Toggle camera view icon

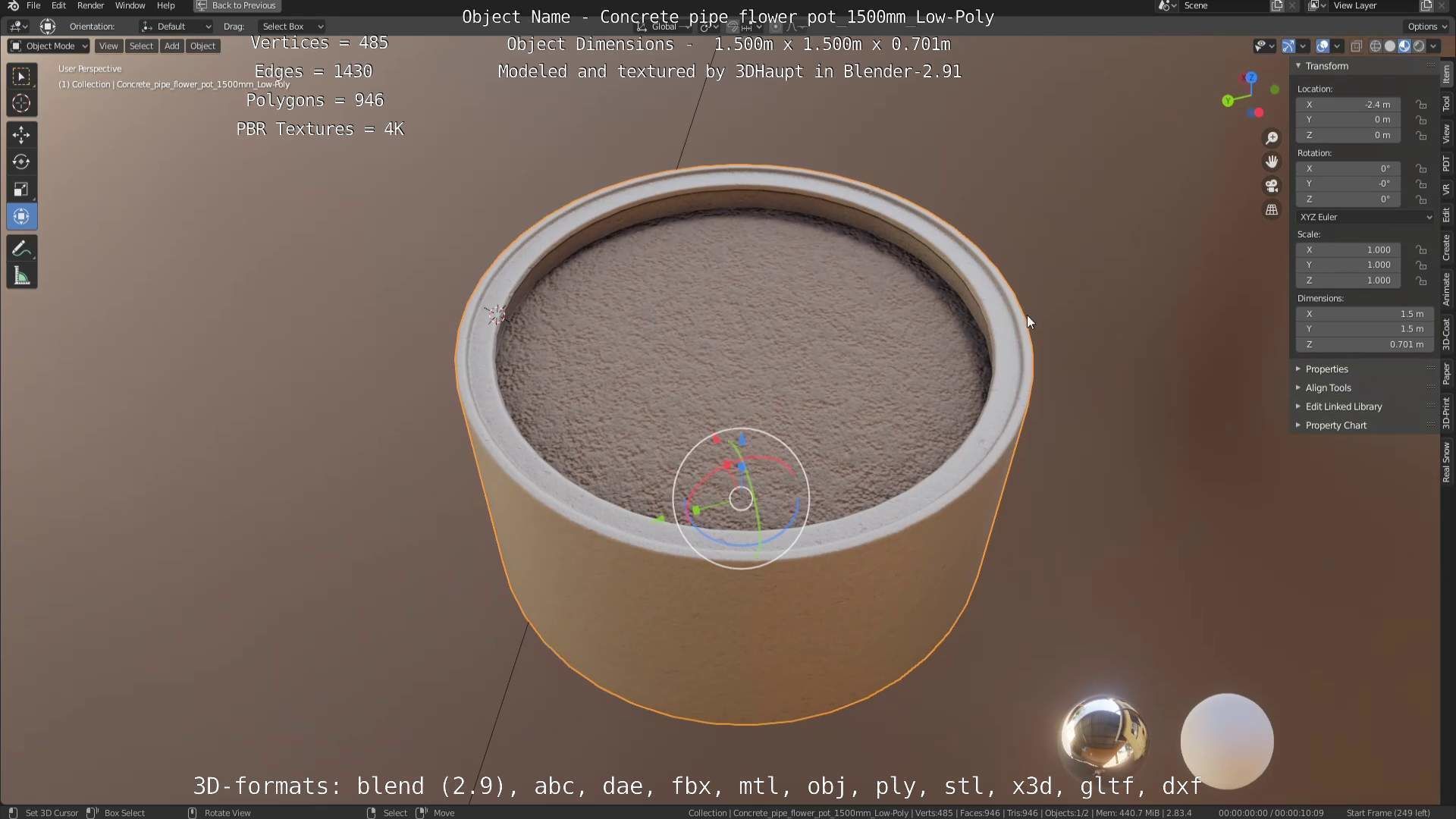click(x=1272, y=186)
